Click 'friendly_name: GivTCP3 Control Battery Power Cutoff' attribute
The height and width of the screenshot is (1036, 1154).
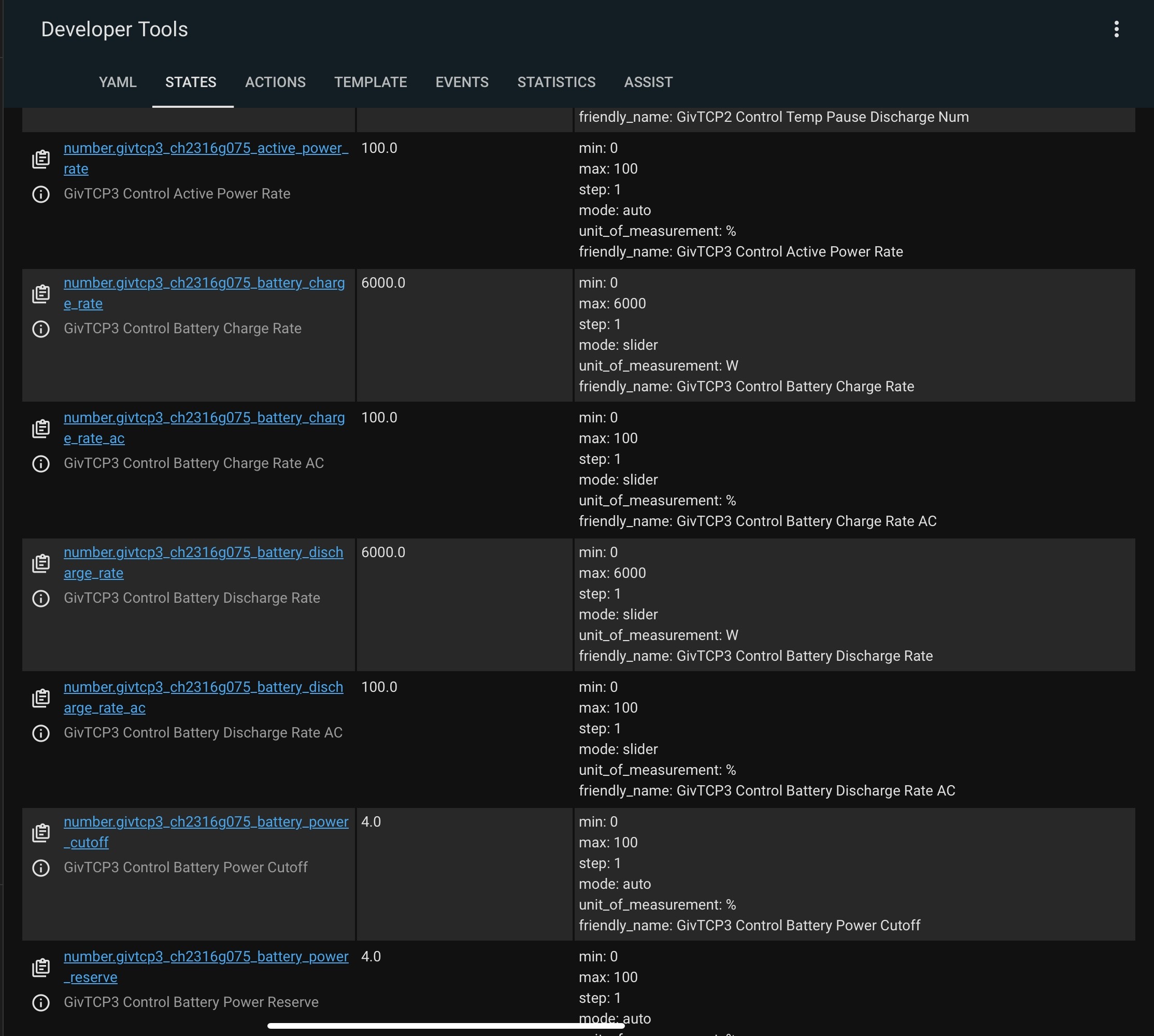point(749,926)
